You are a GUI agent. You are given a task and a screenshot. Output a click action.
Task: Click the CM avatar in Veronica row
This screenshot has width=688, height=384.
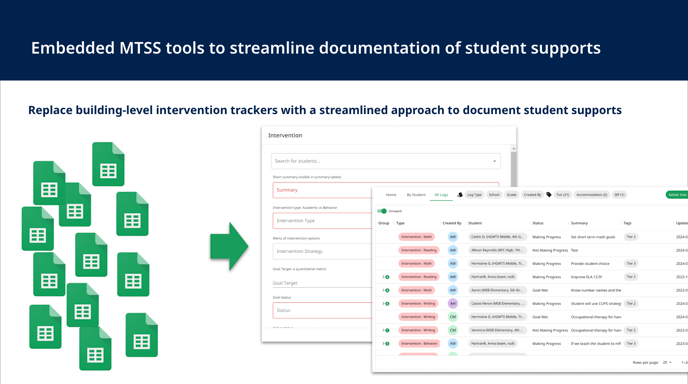click(453, 330)
